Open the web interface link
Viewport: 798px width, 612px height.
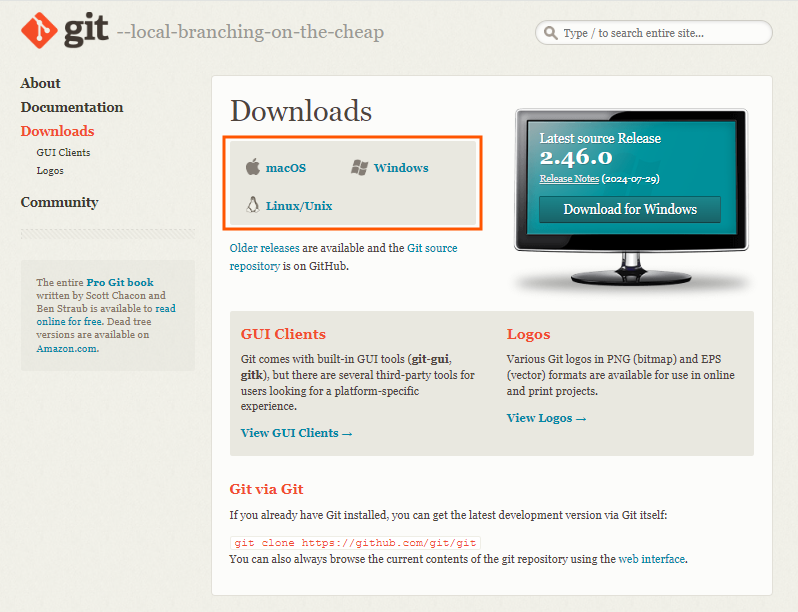(x=651, y=559)
